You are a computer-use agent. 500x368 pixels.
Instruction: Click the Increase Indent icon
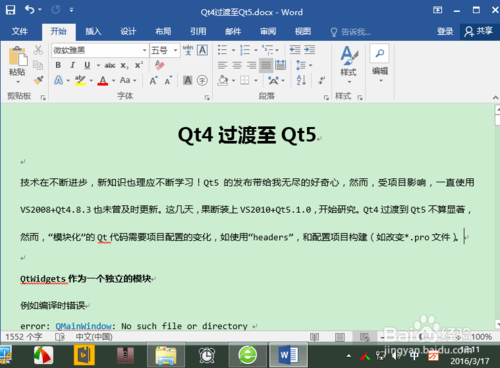[x=309, y=50]
